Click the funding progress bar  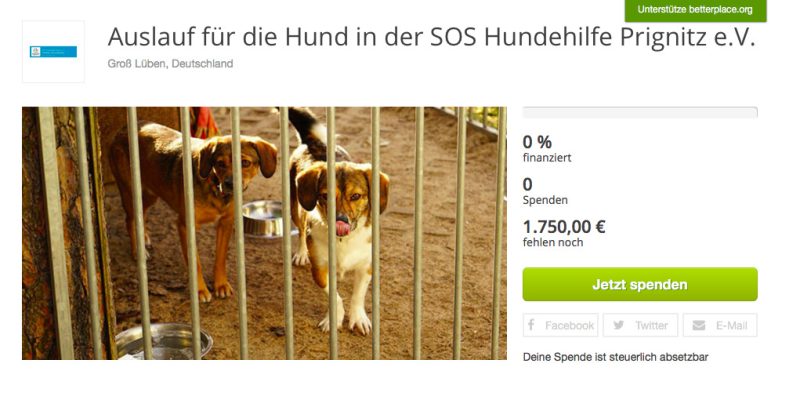click(640, 112)
